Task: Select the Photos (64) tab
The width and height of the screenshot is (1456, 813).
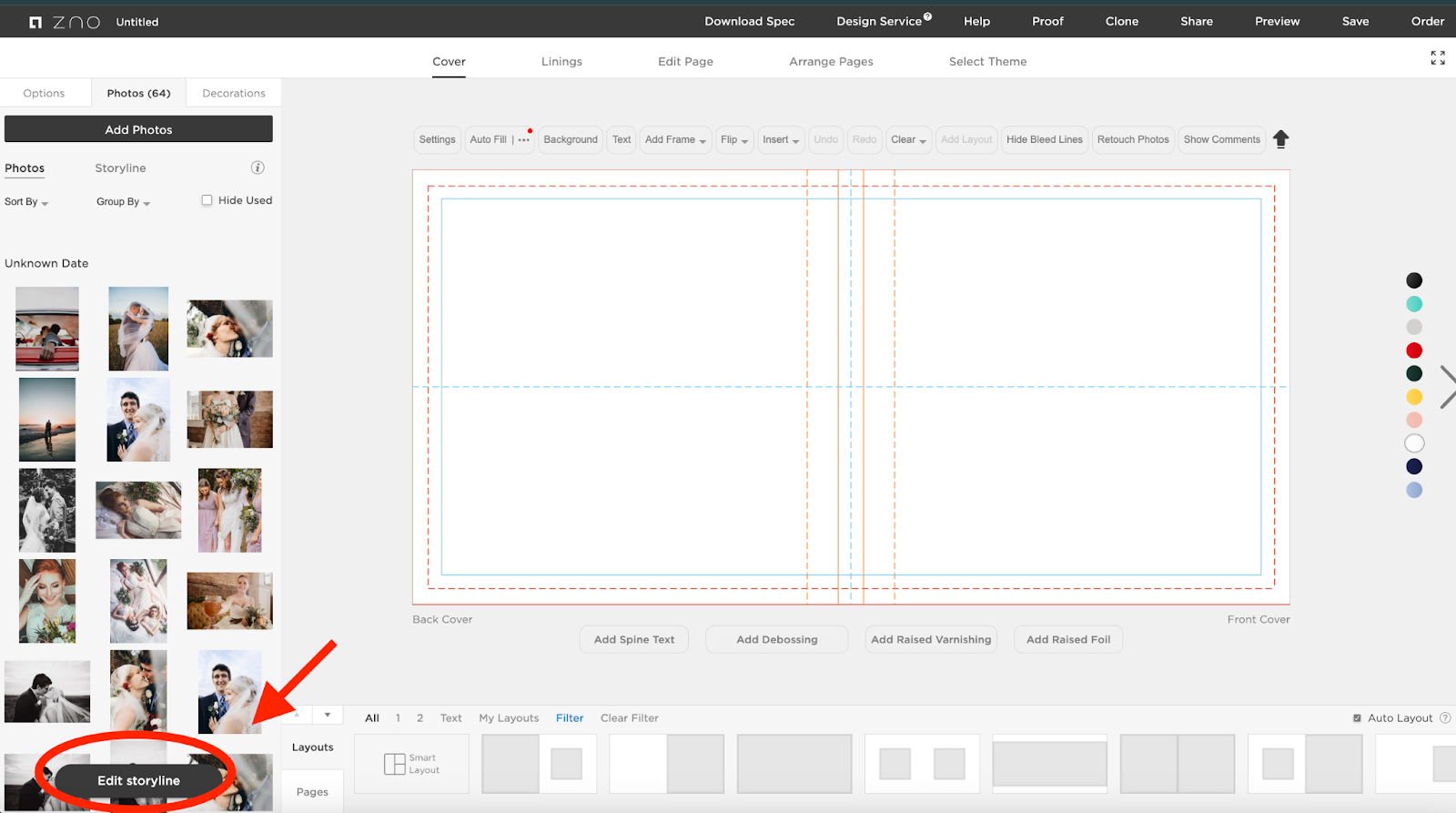Action: click(x=138, y=93)
